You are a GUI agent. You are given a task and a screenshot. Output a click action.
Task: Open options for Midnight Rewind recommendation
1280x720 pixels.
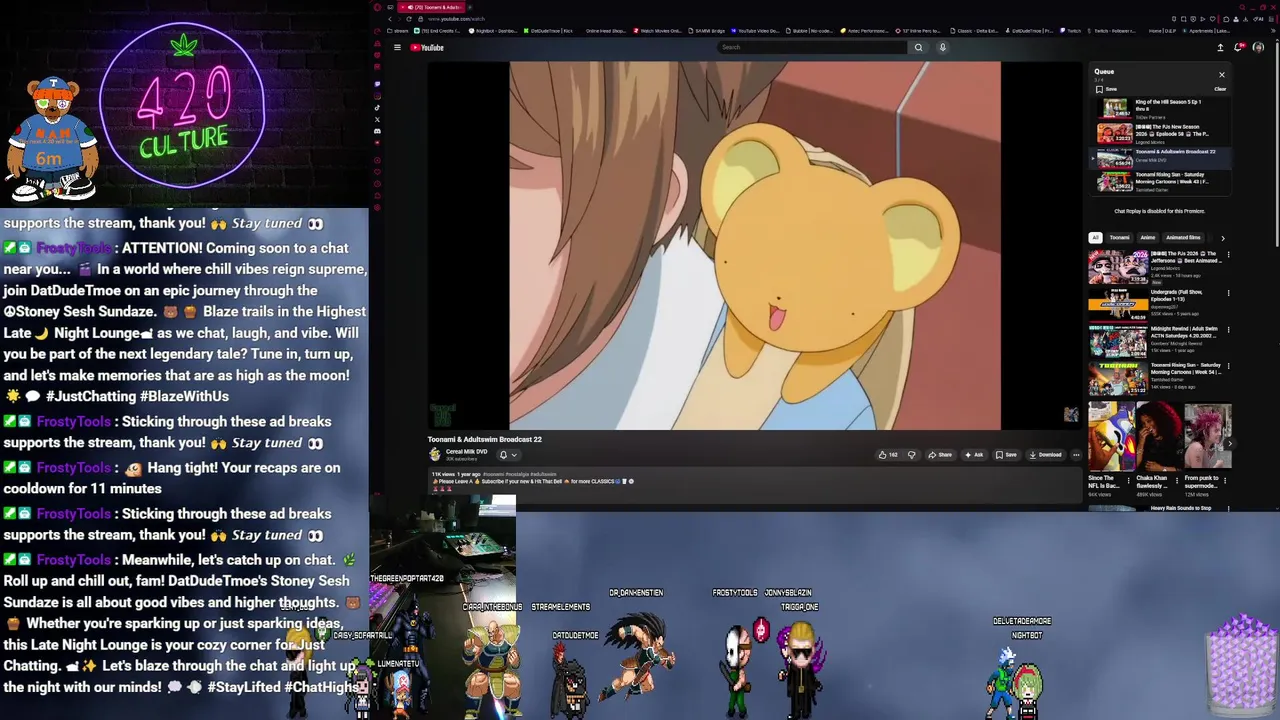click(x=1228, y=330)
